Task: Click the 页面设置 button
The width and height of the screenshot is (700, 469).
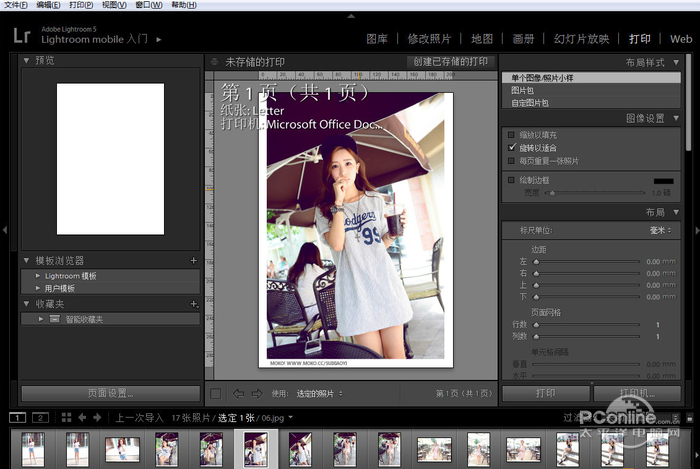Action: coord(111,393)
